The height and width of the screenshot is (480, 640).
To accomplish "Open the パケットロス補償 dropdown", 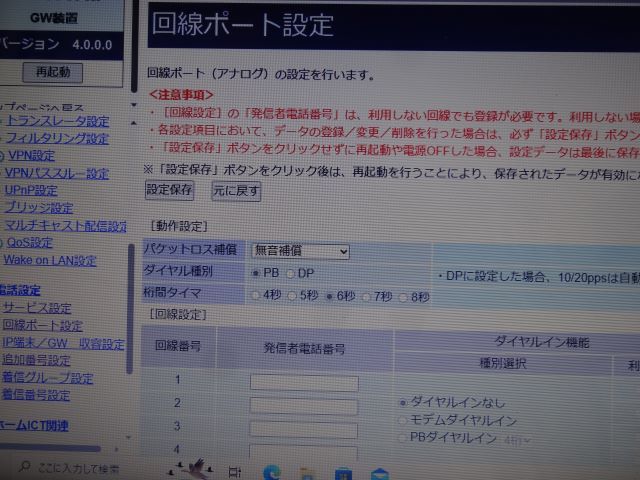I will coord(300,251).
